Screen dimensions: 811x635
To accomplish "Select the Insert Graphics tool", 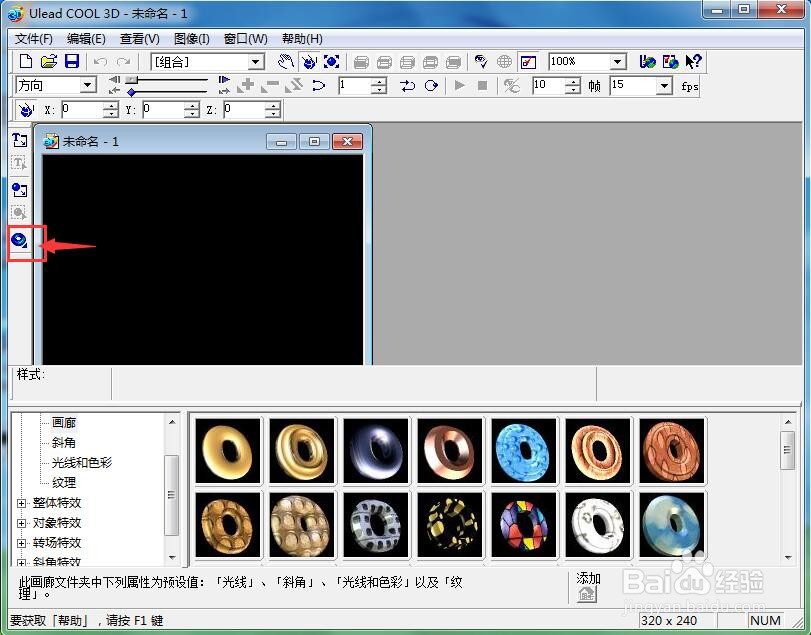I will [x=20, y=190].
